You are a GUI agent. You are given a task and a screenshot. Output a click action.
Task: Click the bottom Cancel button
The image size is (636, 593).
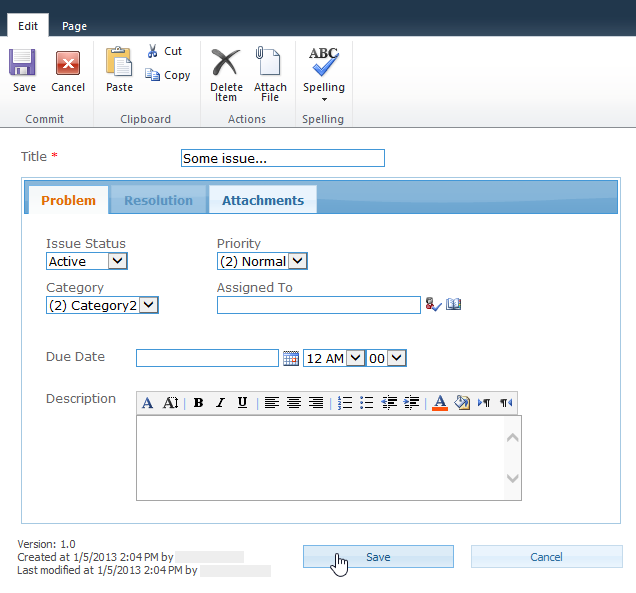coord(546,556)
